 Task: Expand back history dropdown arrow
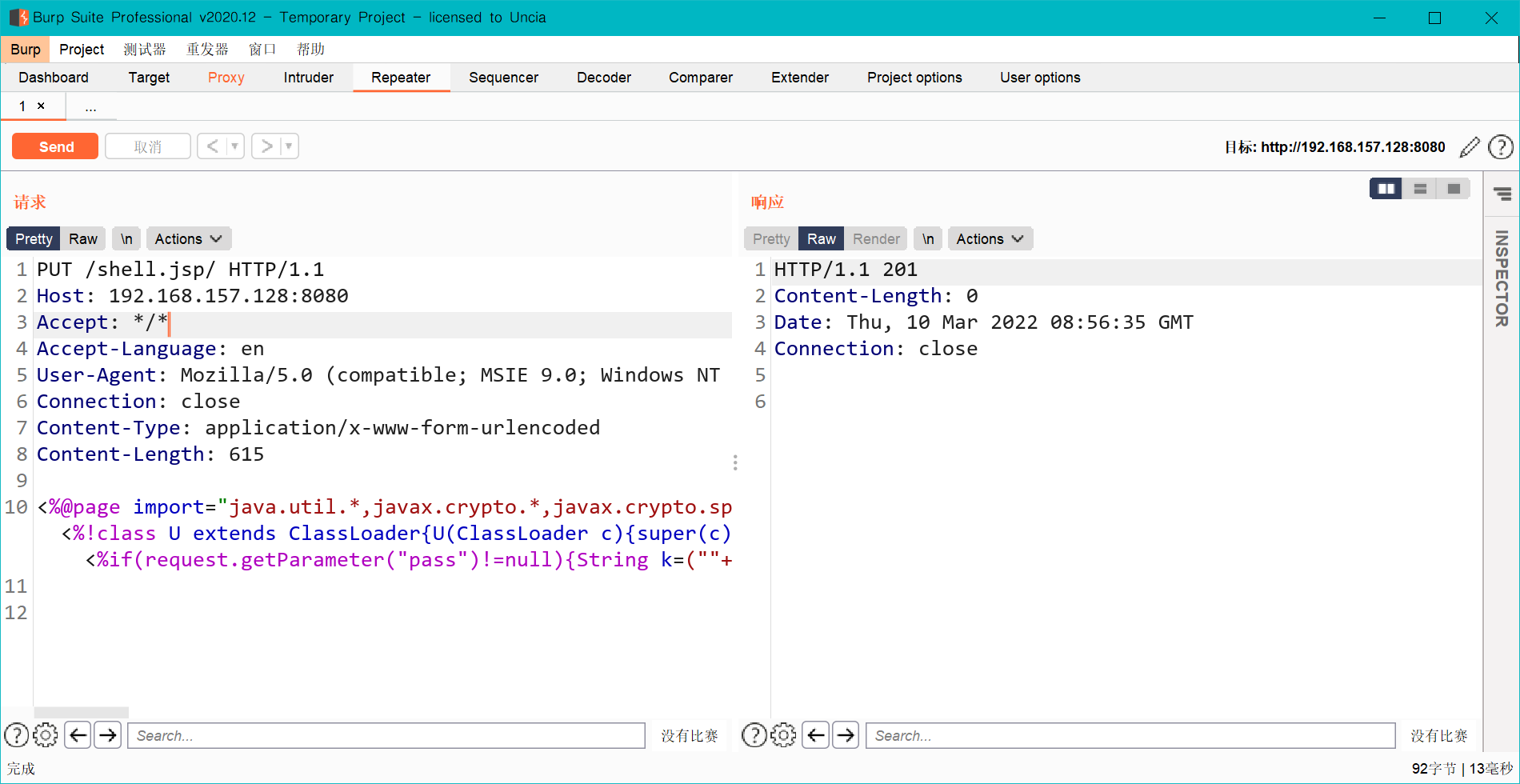pos(235,146)
